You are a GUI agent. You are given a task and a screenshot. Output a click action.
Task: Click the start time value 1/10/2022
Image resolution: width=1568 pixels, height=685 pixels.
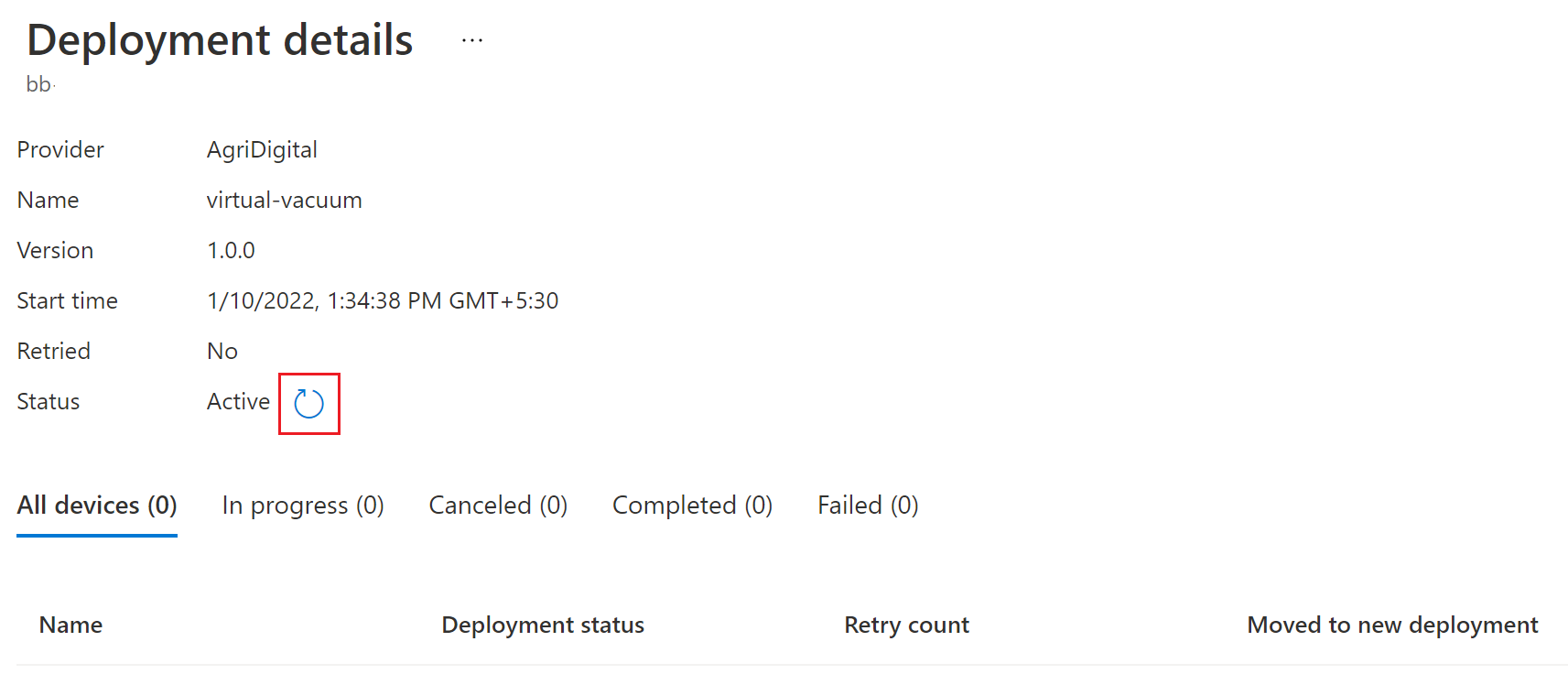(383, 300)
